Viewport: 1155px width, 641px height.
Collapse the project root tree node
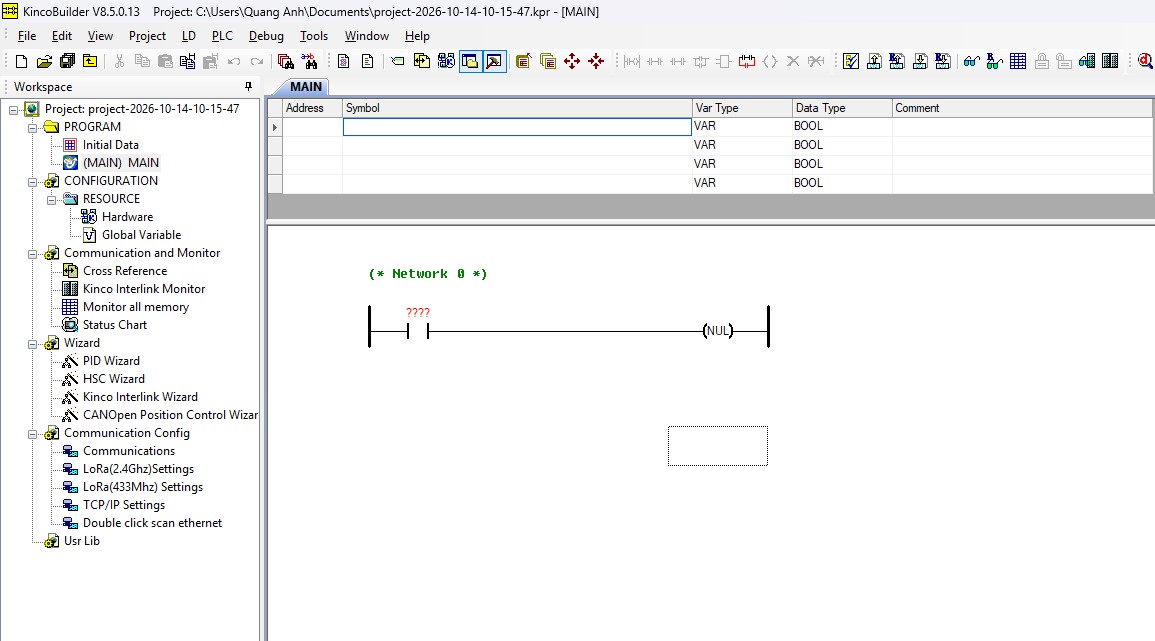point(13,109)
